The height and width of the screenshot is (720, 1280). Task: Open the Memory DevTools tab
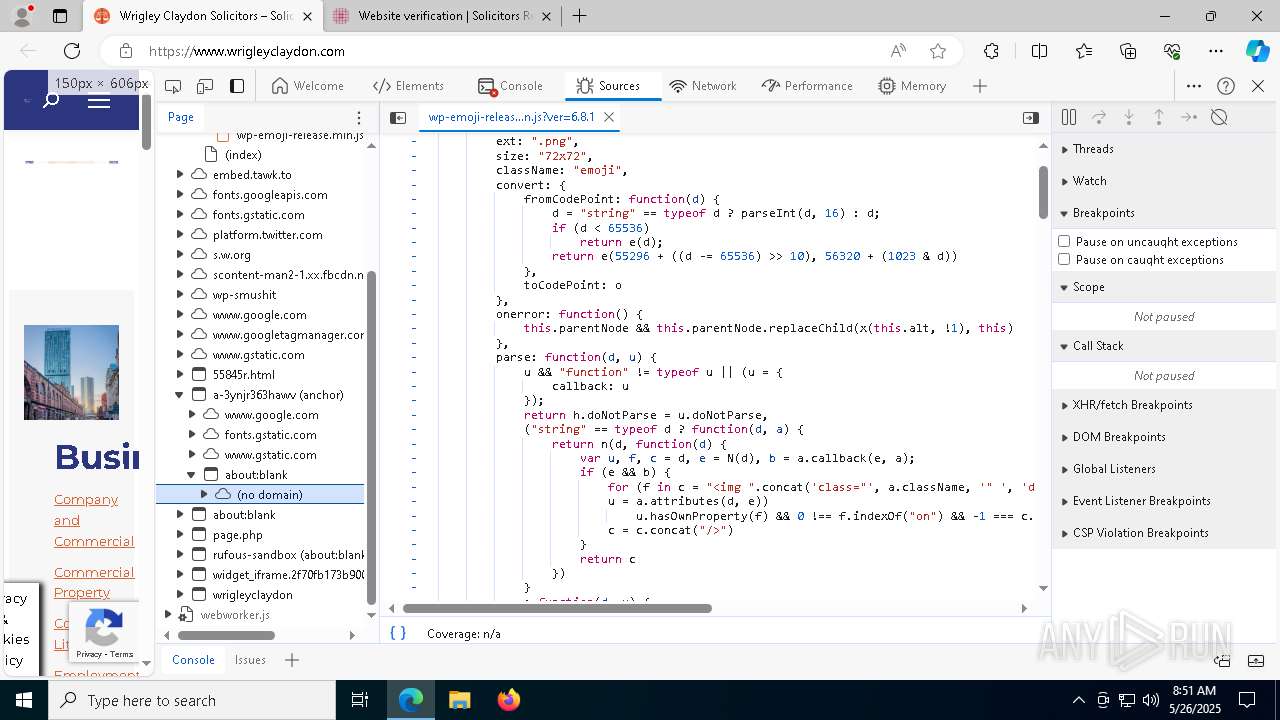point(912,86)
